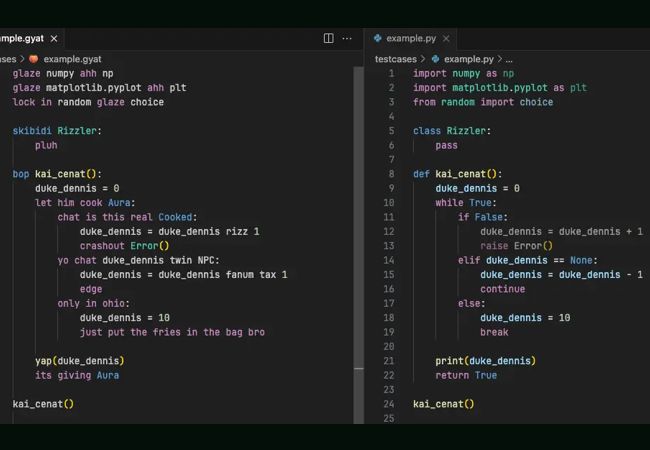650x450 pixels.
Task: Switch to the example.py tab
Action: tap(411, 39)
